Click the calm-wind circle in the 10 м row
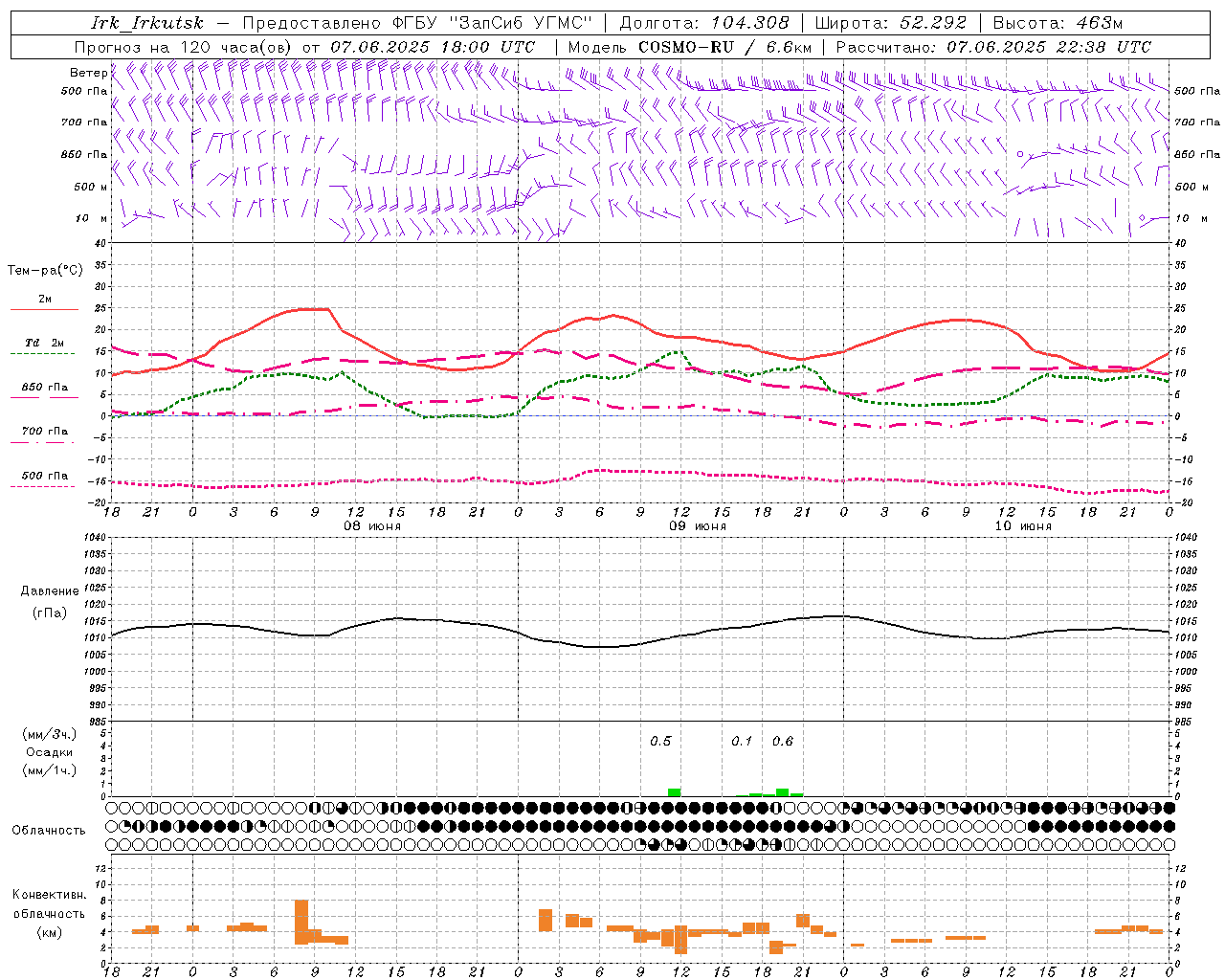 1142,218
